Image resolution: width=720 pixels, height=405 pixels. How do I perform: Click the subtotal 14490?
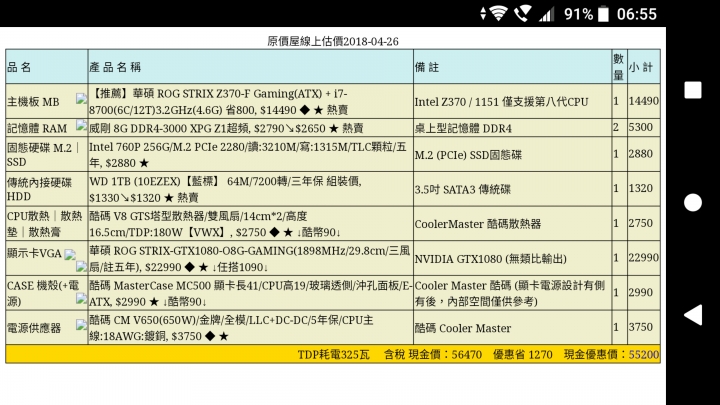coord(644,101)
